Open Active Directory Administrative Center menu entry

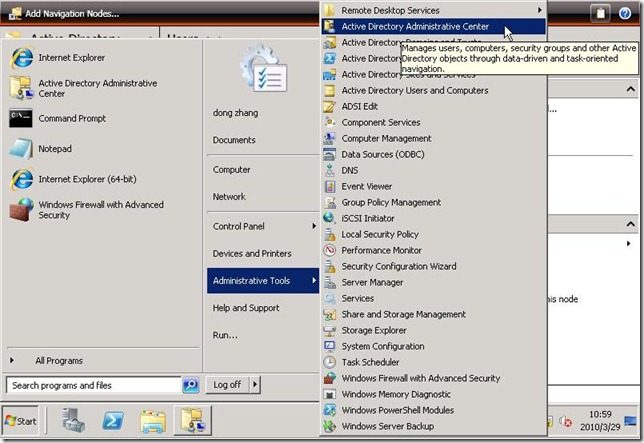434,26
